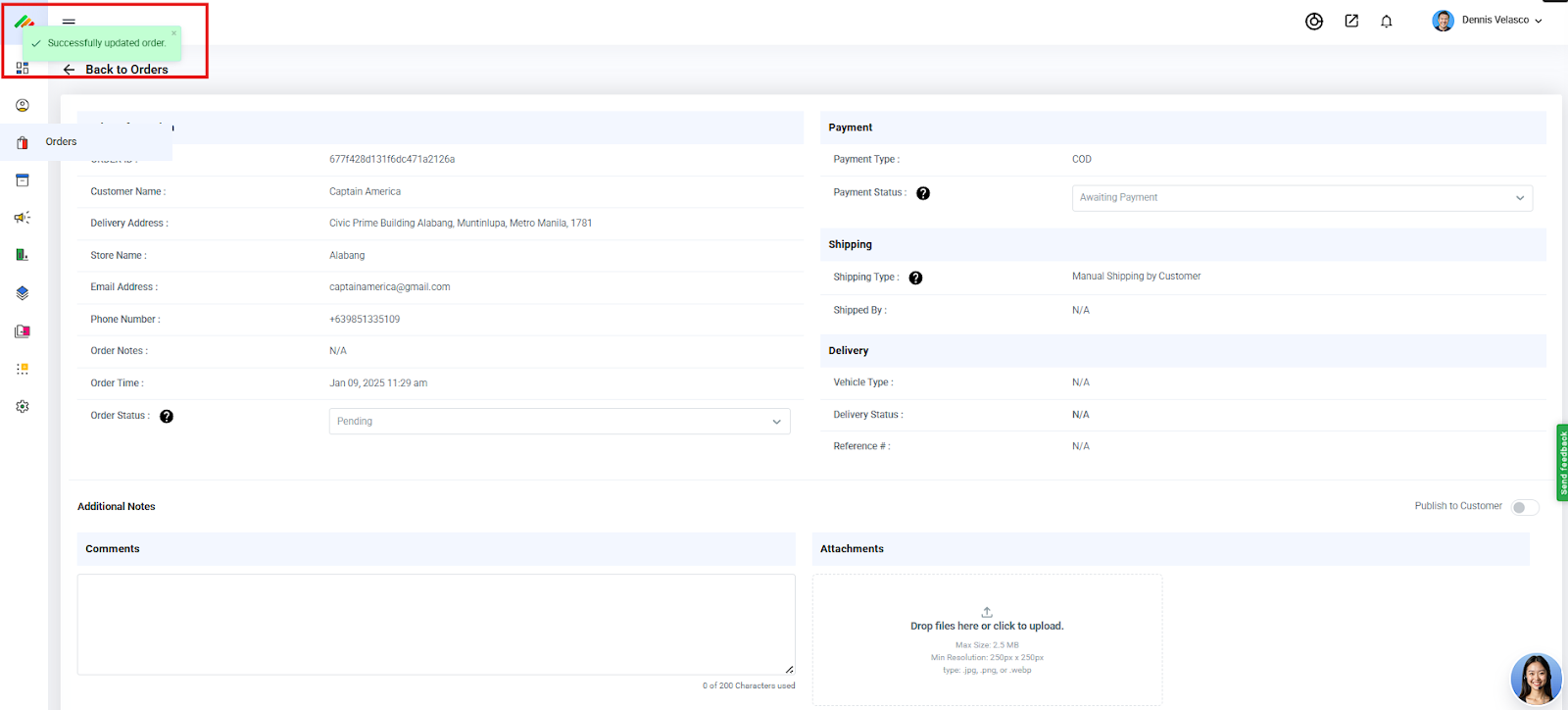Click the email captainamerica@gmail.com
The width and height of the screenshot is (1568, 710).
click(390, 287)
